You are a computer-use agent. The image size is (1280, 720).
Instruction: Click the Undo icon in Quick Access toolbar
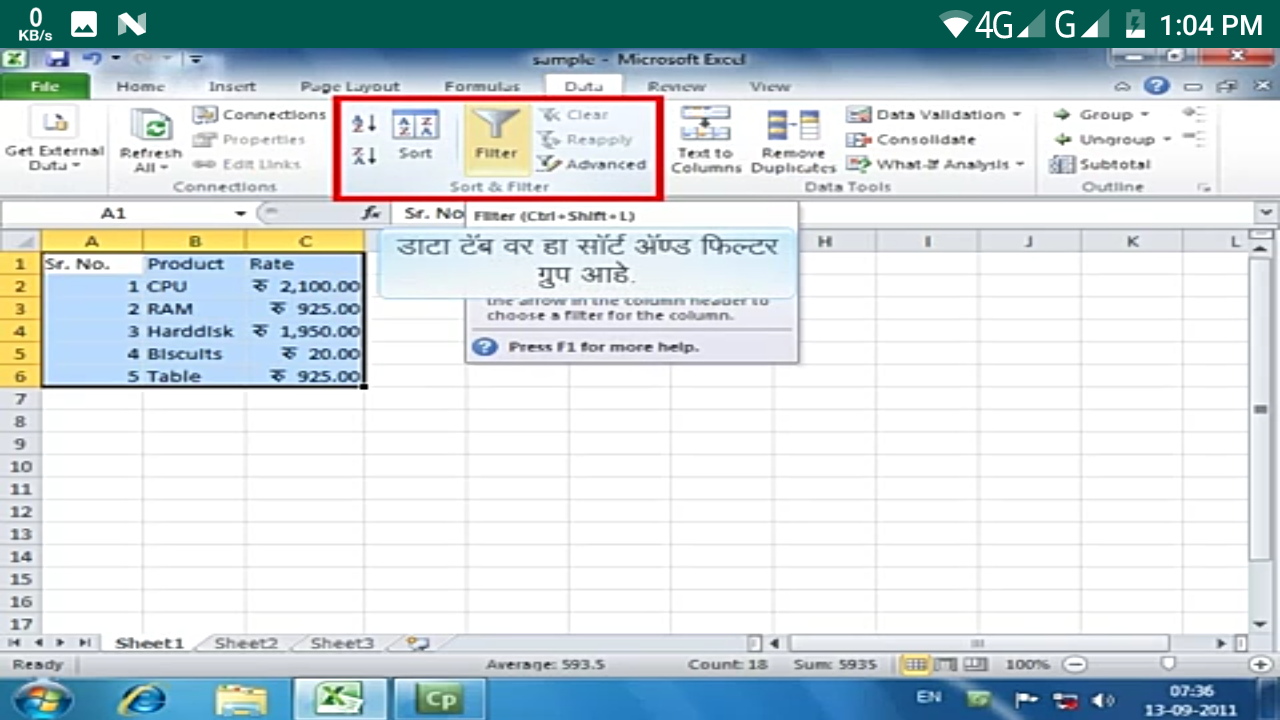[x=94, y=59]
